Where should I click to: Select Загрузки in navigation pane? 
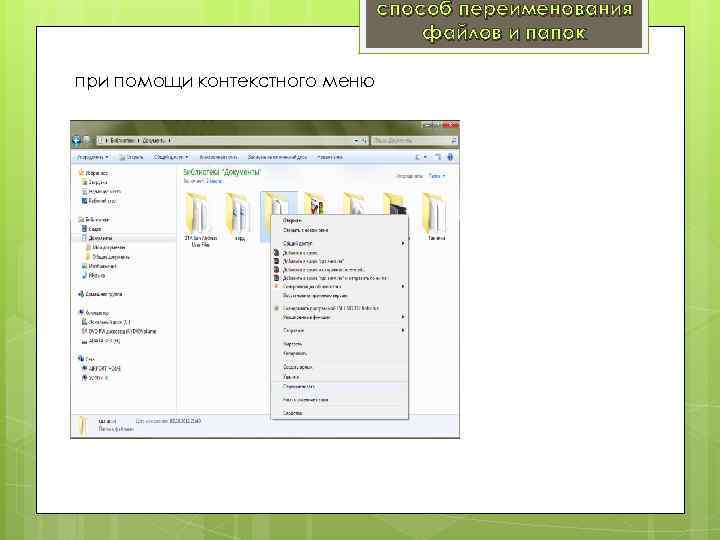coord(95,182)
